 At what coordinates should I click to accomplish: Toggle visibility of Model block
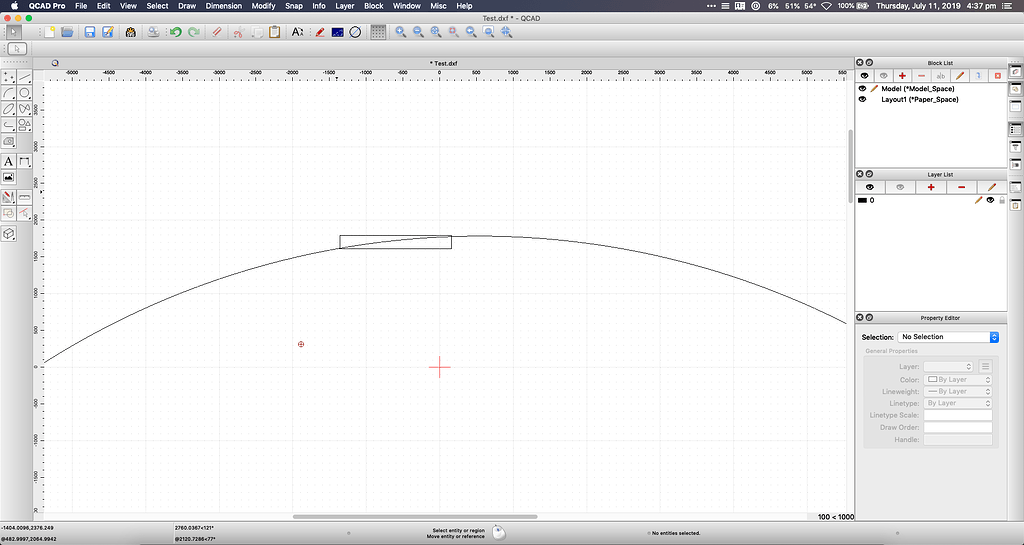[x=863, y=89]
